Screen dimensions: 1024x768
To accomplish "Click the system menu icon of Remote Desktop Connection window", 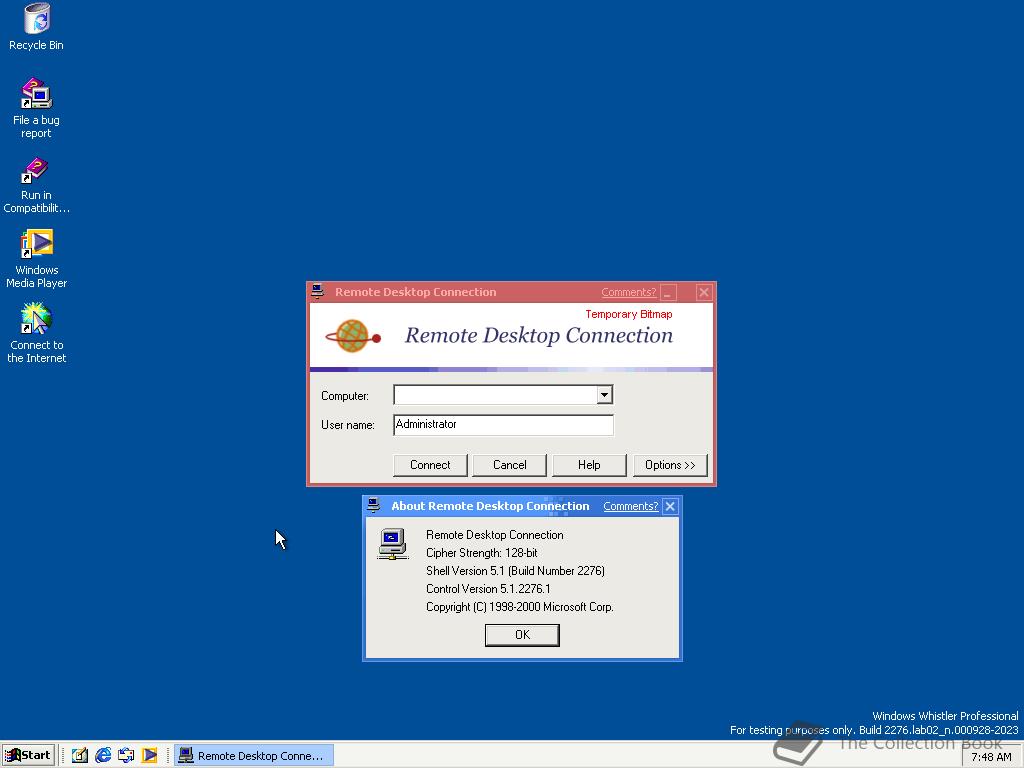I will click(x=317, y=291).
